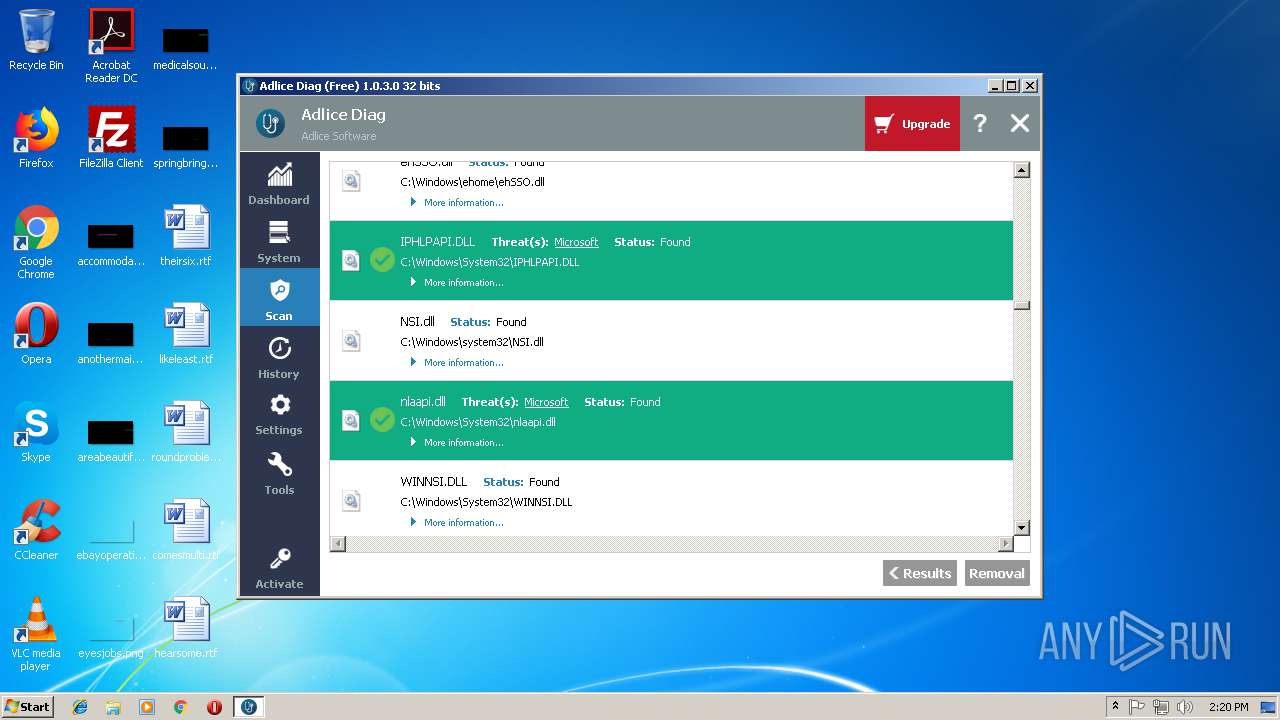Click the vertical scrollbar up arrow
Screen dimensions: 1280x720
point(1021,170)
